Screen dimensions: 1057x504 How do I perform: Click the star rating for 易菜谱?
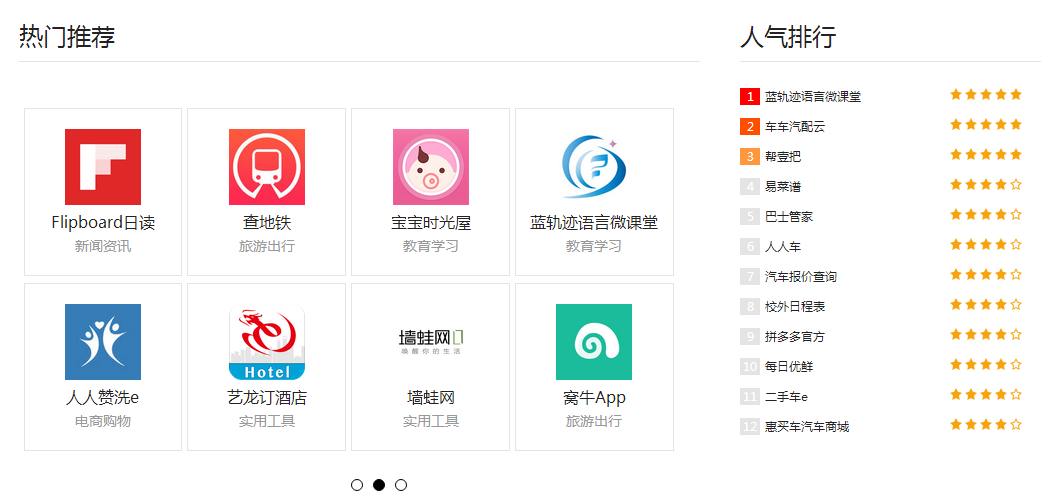pyautogui.click(x=986, y=185)
